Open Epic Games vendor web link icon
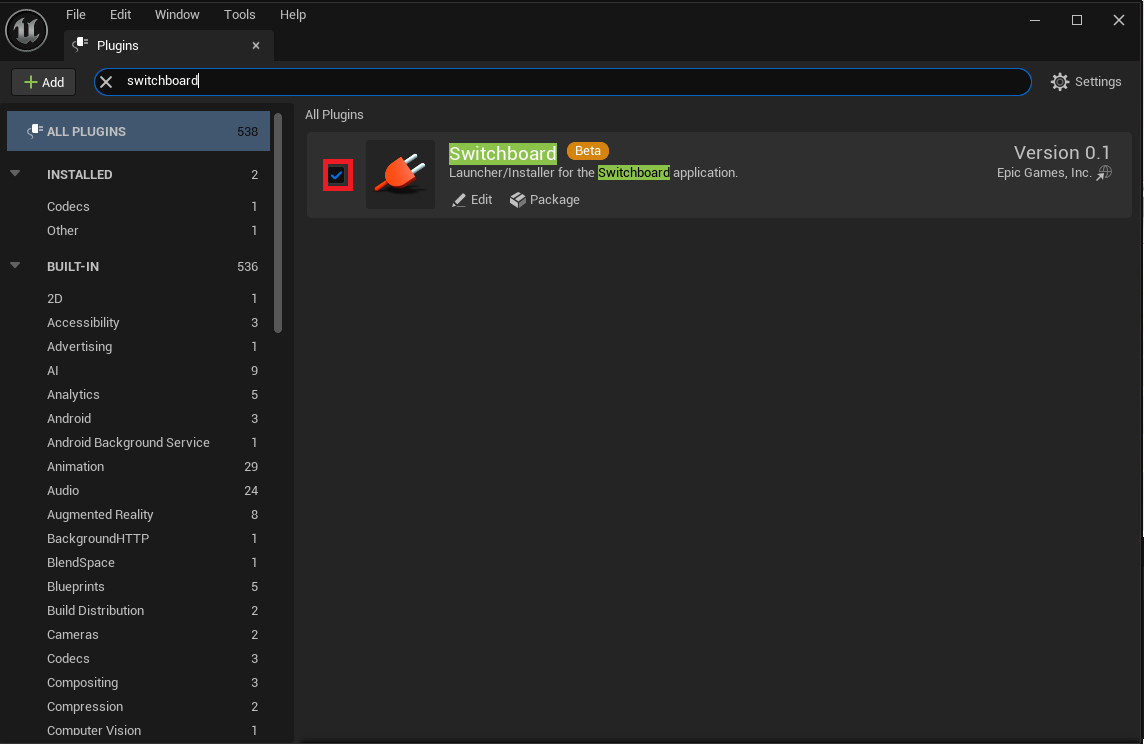This screenshot has height=744, width=1144. tap(1104, 173)
